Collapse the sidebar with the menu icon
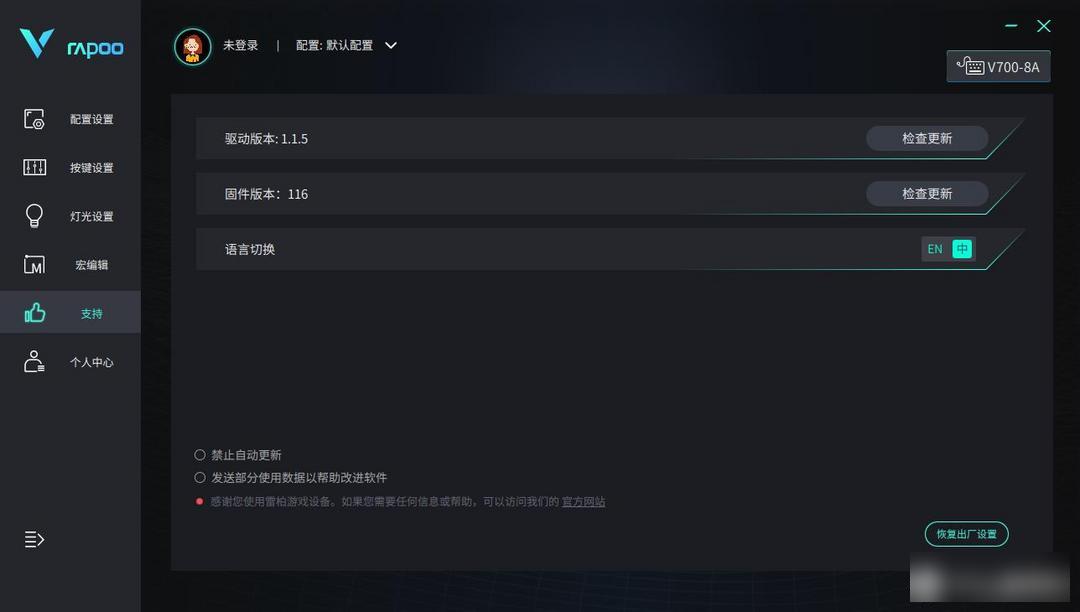Screen dimensions: 1080x612 [34, 539]
